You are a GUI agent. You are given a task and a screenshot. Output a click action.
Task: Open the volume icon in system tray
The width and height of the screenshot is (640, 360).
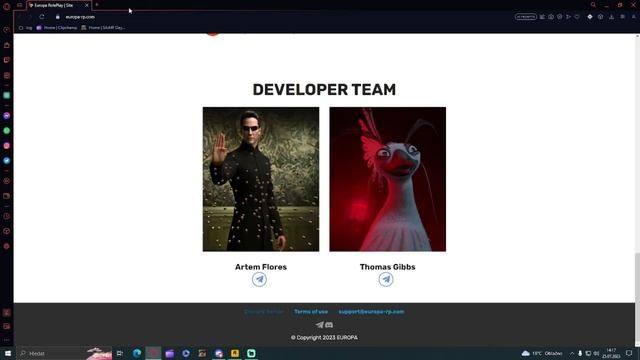click(x=596, y=353)
